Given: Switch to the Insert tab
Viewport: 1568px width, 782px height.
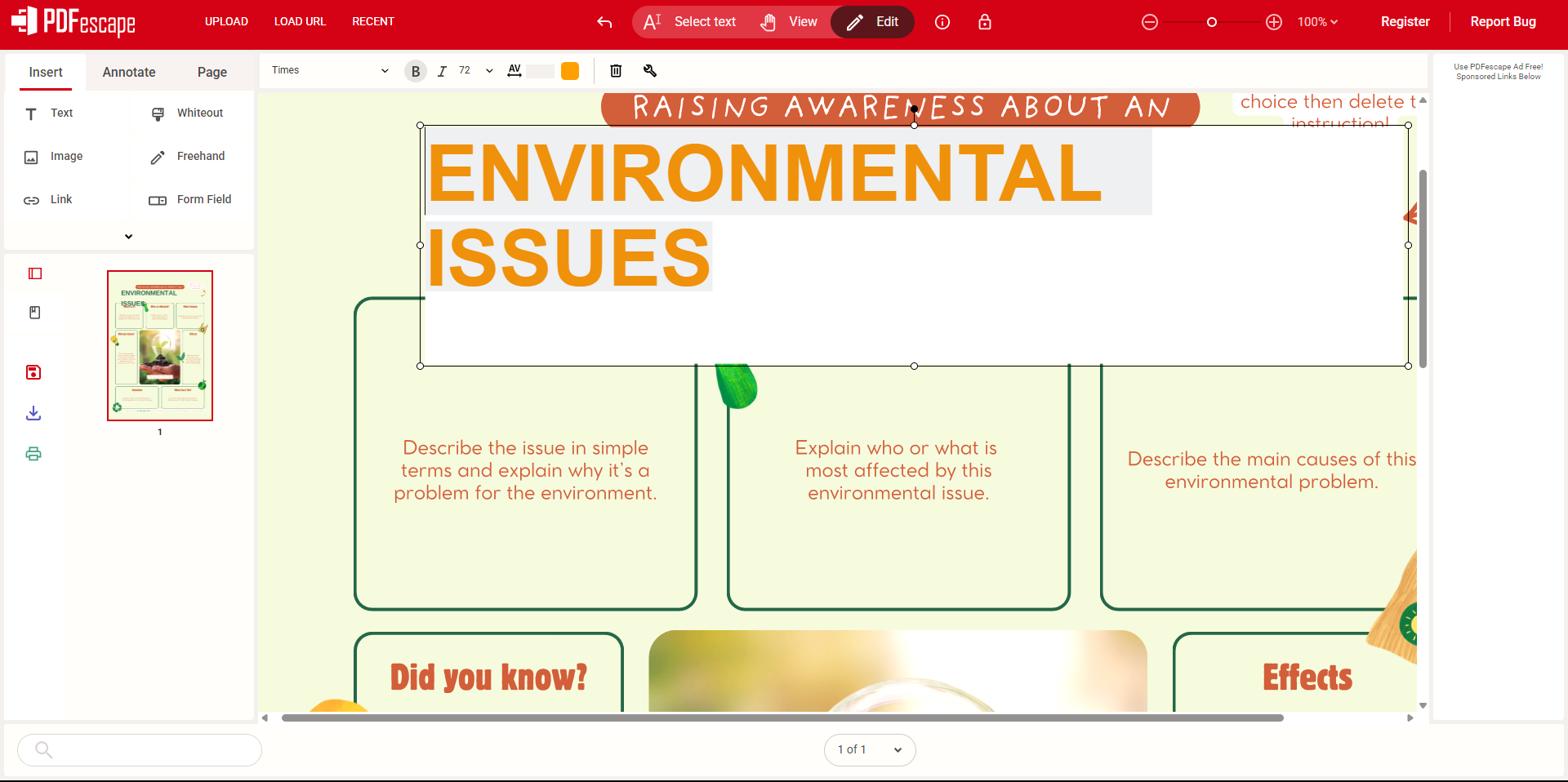Looking at the screenshot, I should click(x=46, y=73).
